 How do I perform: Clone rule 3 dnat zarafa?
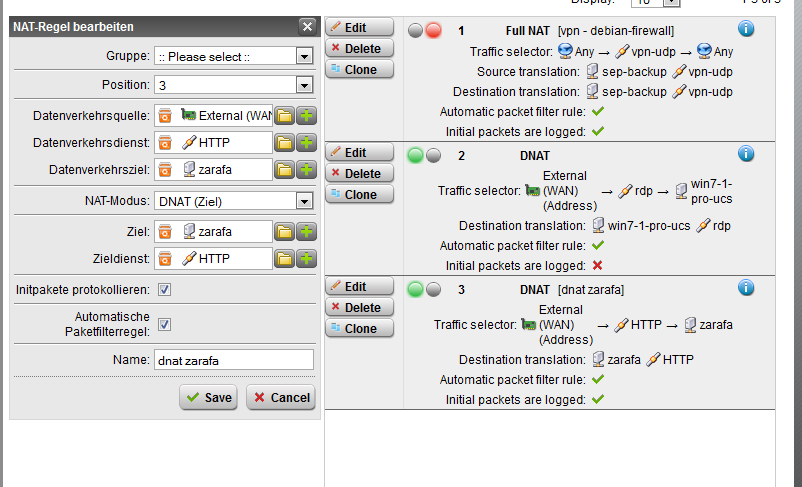tap(360, 328)
